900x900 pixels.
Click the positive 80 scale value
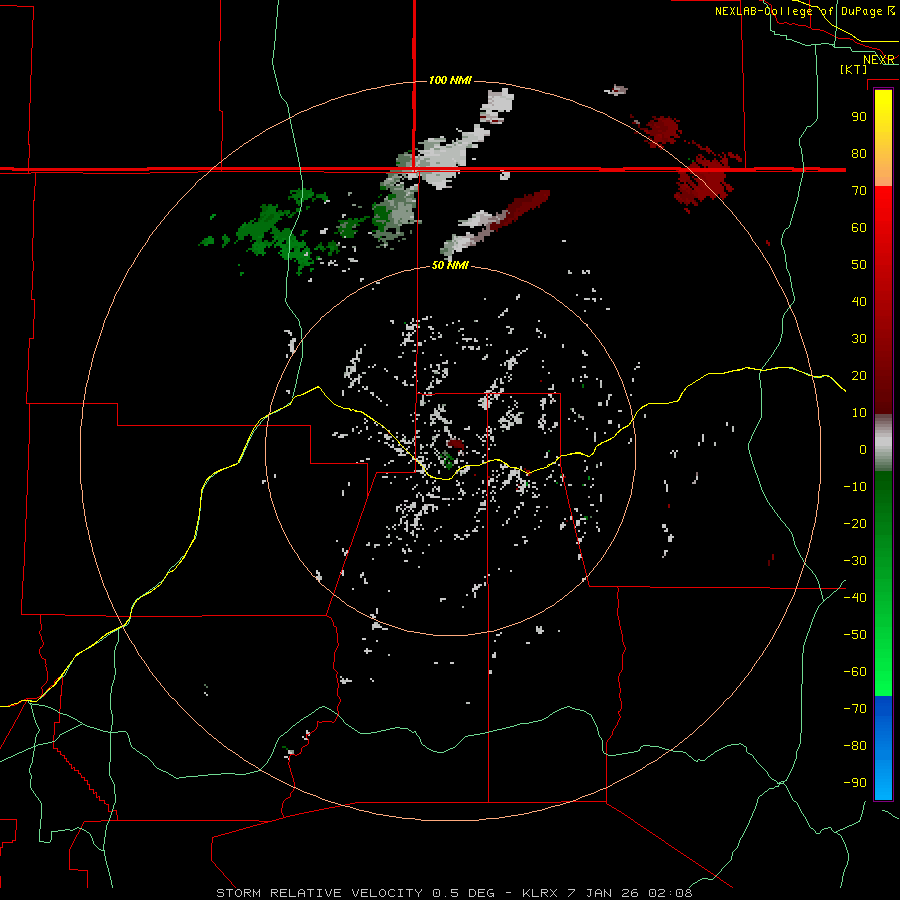[x=859, y=153]
